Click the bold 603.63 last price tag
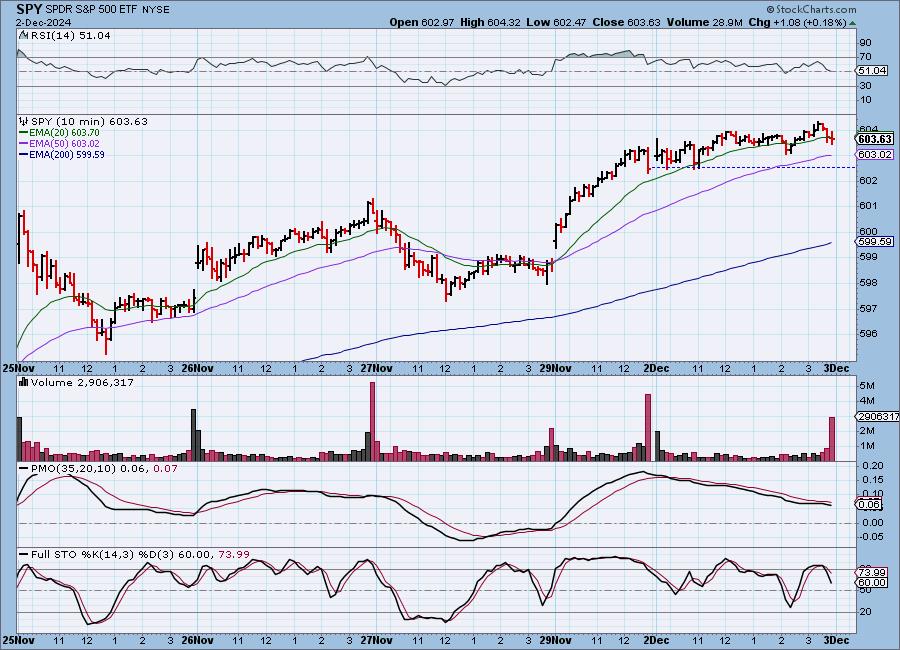The image size is (900, 650). (874, 139)
